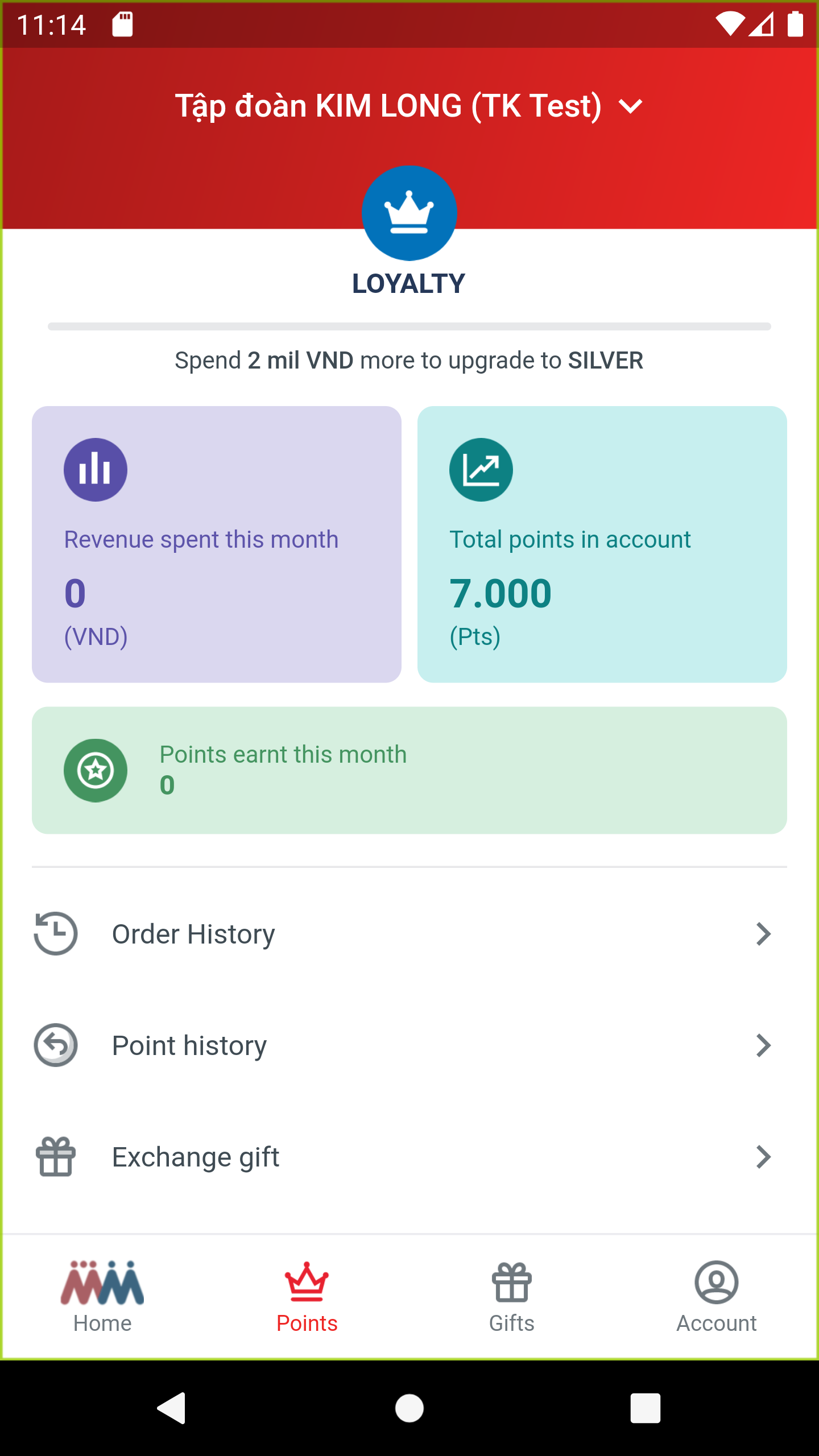This screenshot has height=1456, width=819.
Task: Click the loyalty tier progress bar
Action: tap(409, 326)
